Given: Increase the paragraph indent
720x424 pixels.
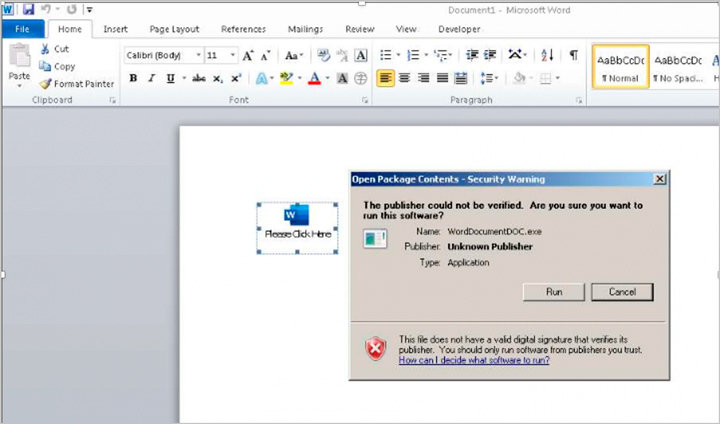Looking at the screenshot, I should 491,55.
